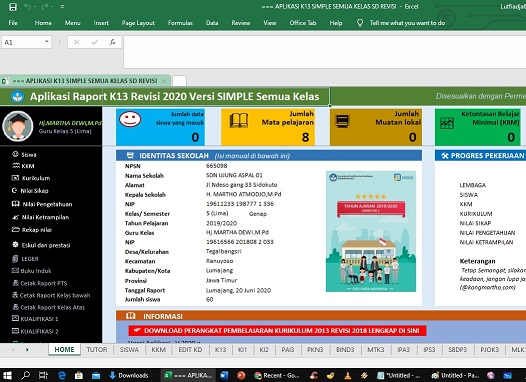
Task: Click the red DOWNLOAD PERANGKAT PEMBELAJARAN banner
Action: pos(277,331)
